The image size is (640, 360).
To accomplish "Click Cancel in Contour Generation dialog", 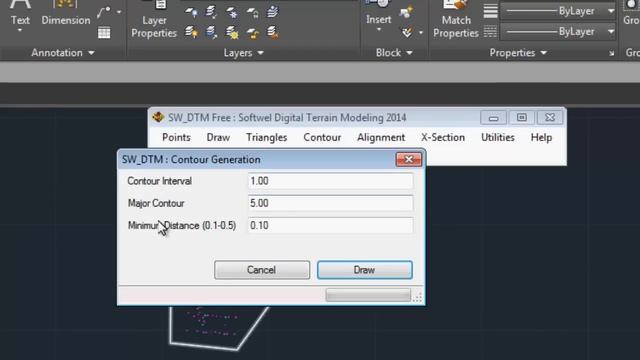I will (x=262, y=270).
